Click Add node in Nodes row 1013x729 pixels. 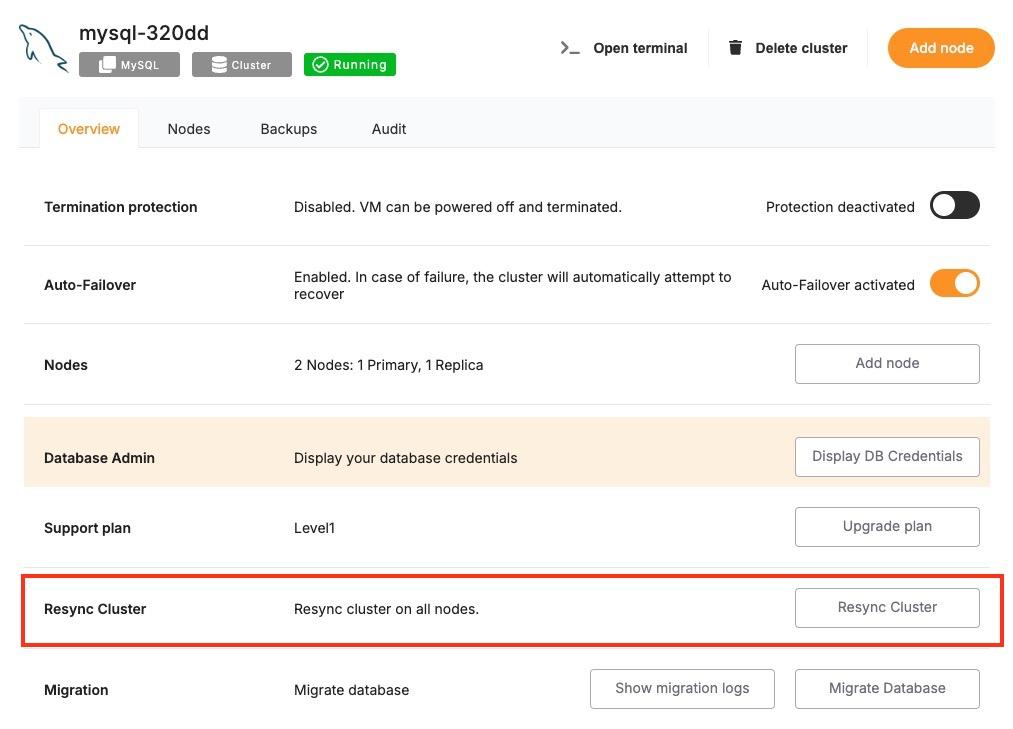[887, 364]
